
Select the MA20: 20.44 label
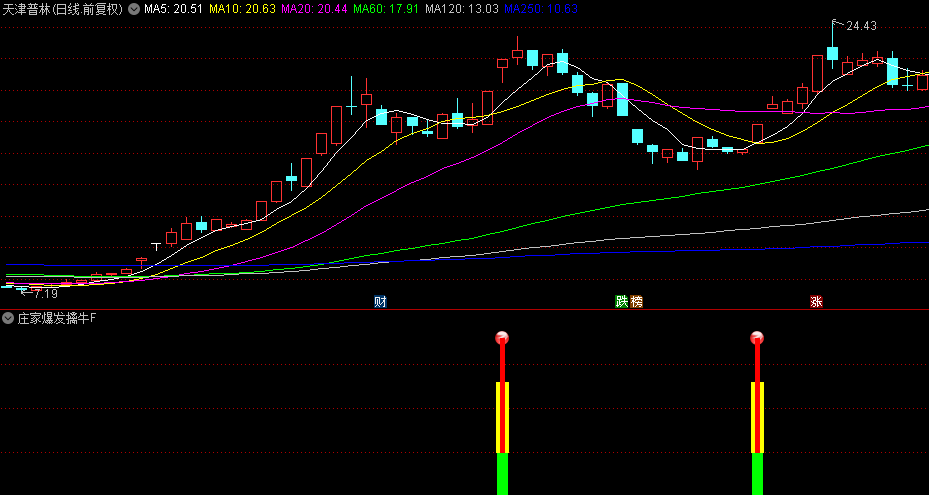[314, 9]
